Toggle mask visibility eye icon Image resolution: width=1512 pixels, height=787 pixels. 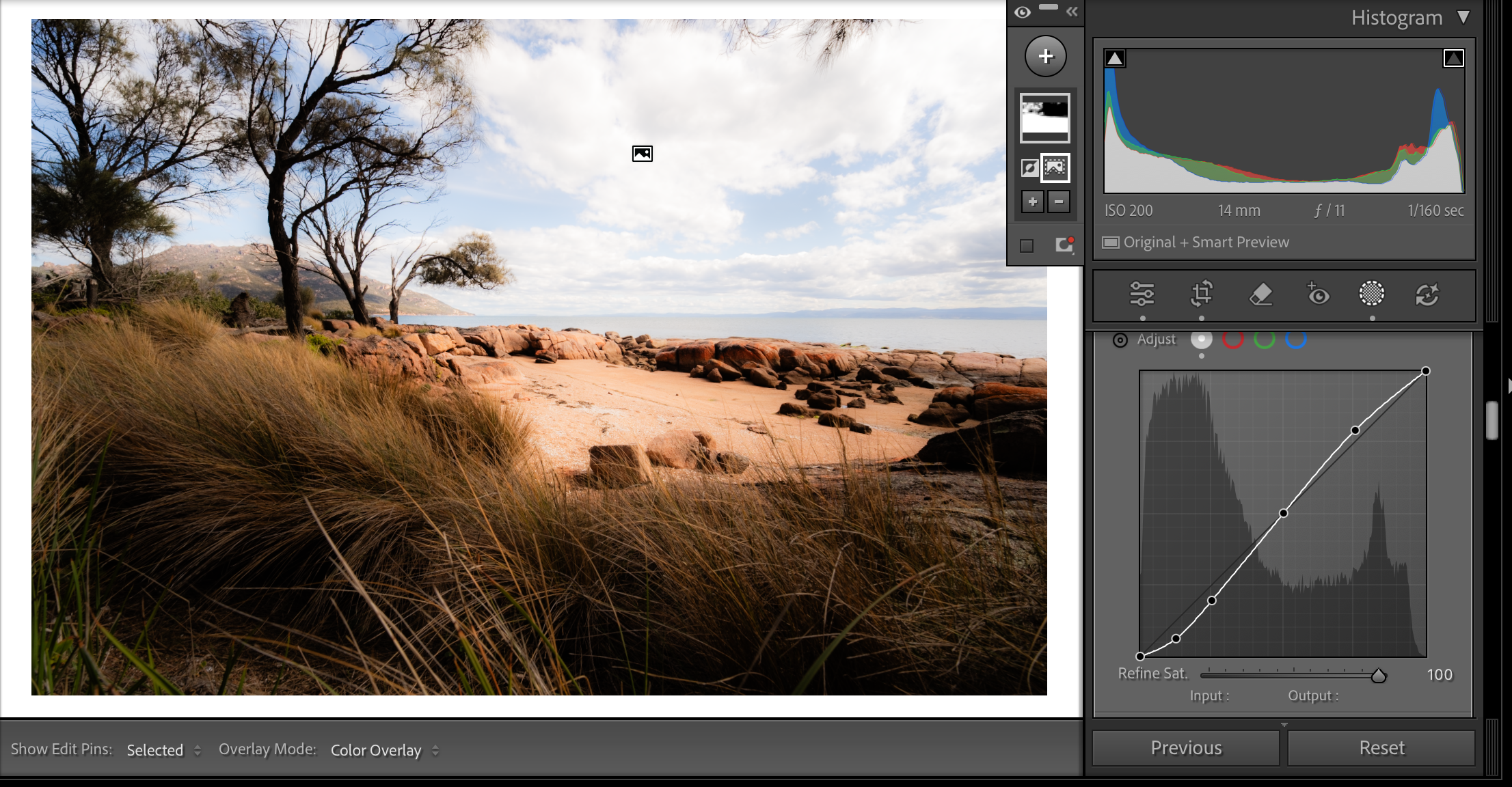1023,12
